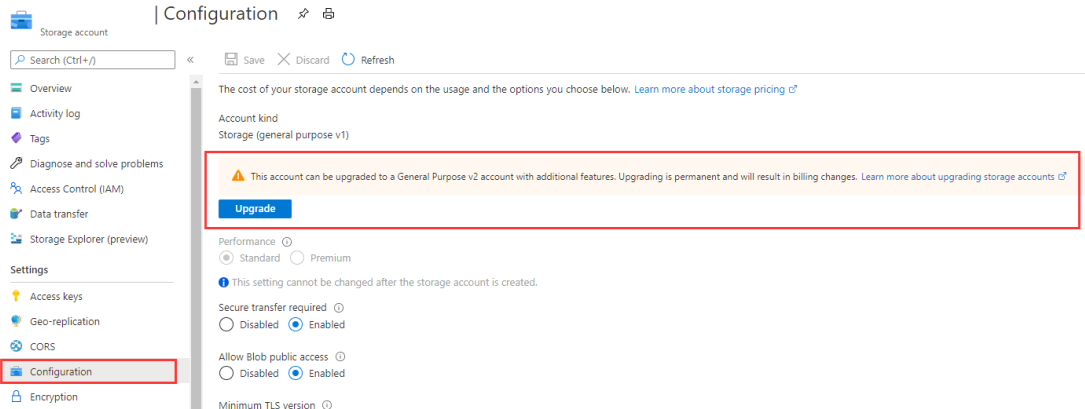Click the print icon beside title
Screen dimensions: 1085x409
[328, 14]
